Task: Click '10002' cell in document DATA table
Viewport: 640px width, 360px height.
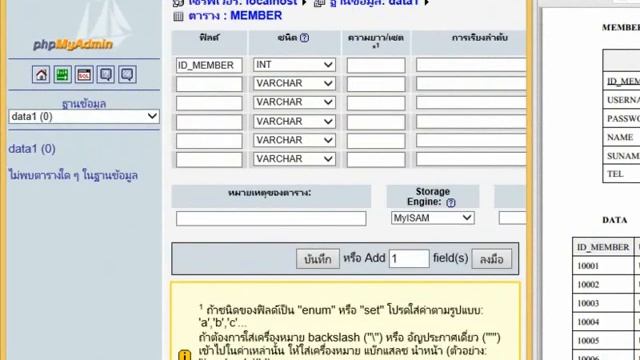Action: (603, 285)
